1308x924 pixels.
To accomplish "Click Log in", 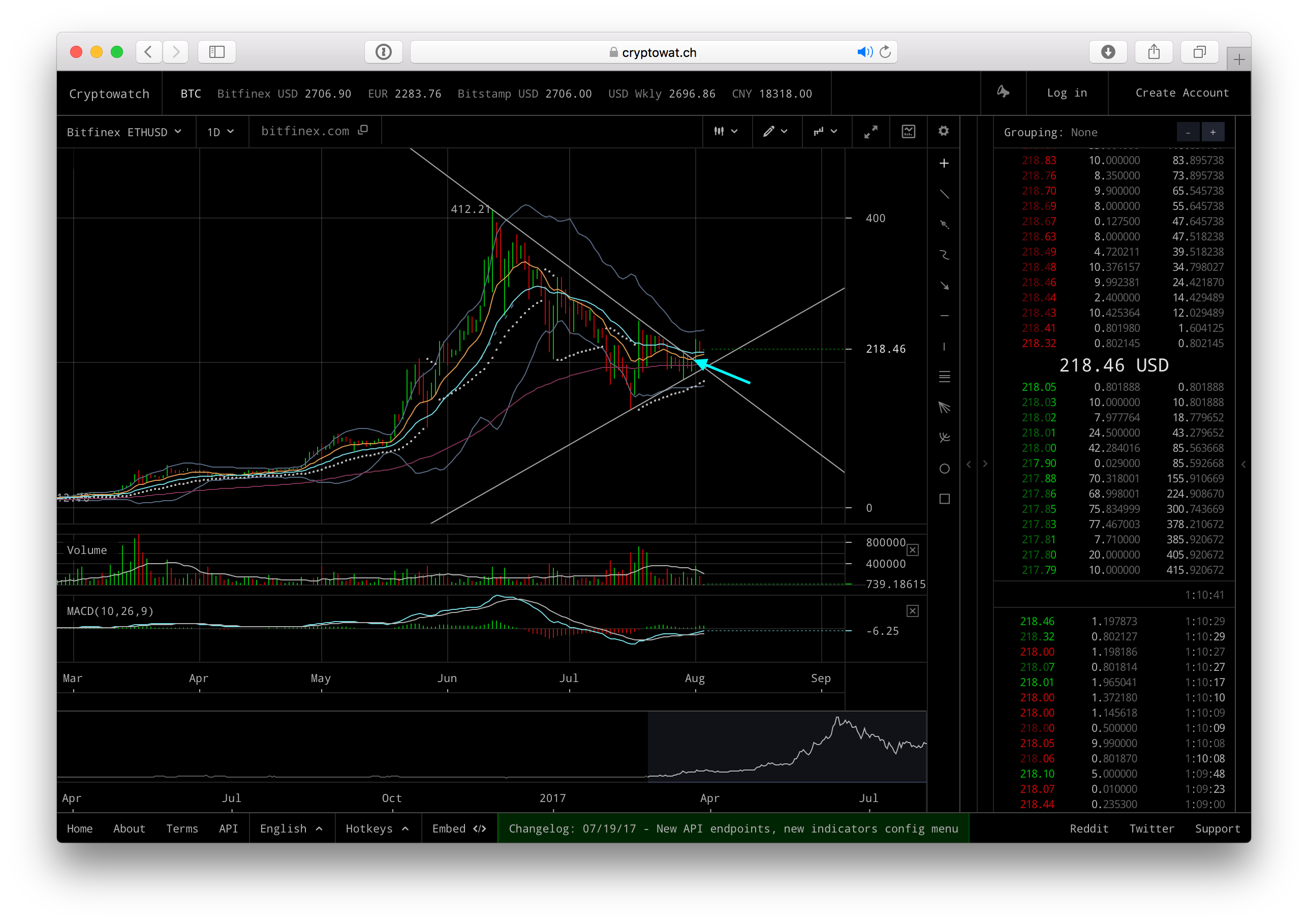I will (1067, 93).
